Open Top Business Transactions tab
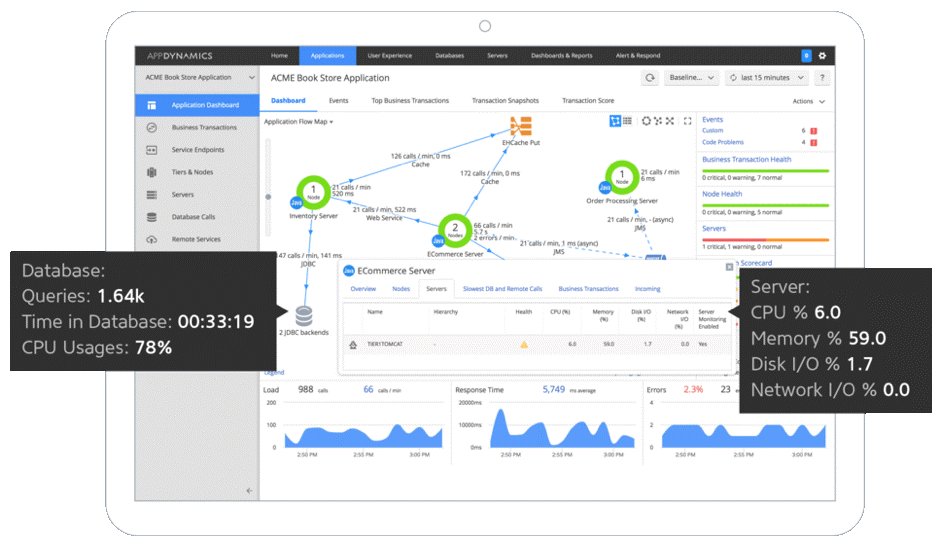941x546 pixels. 410,101
